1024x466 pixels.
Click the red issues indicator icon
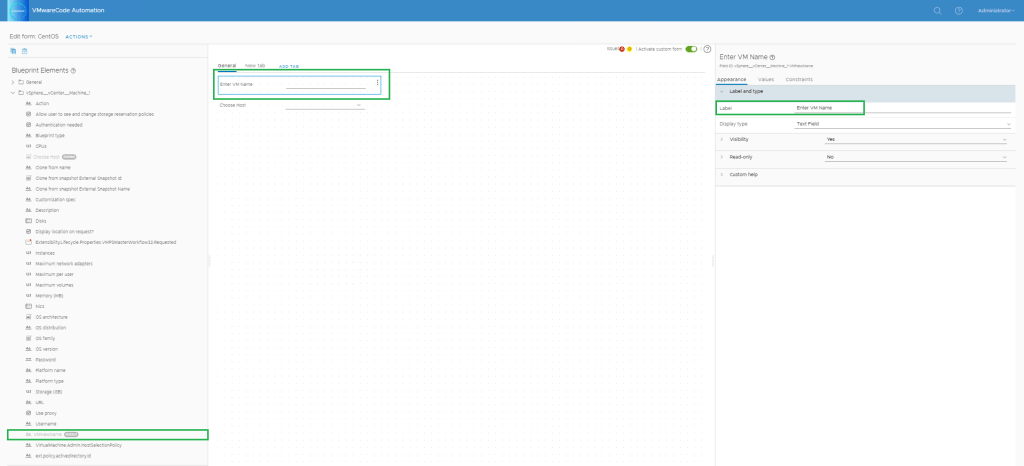[x=621, y=49]
